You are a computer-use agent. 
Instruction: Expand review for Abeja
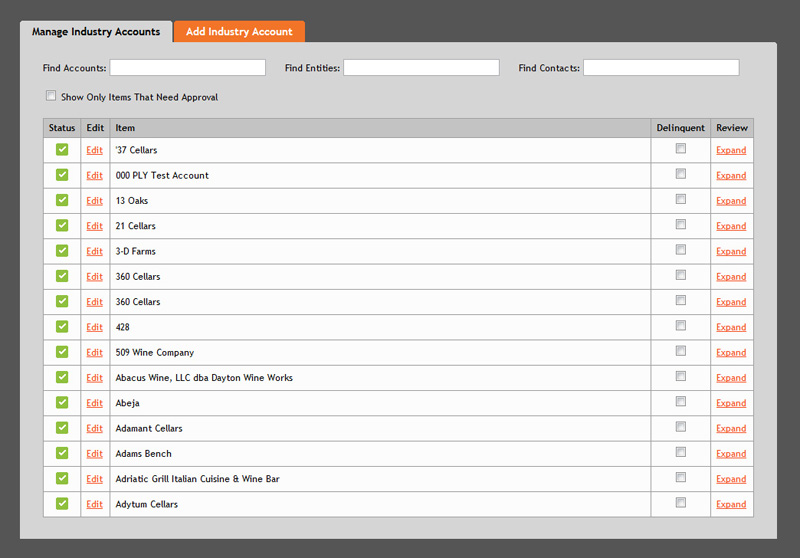click(x=731, y=403)
